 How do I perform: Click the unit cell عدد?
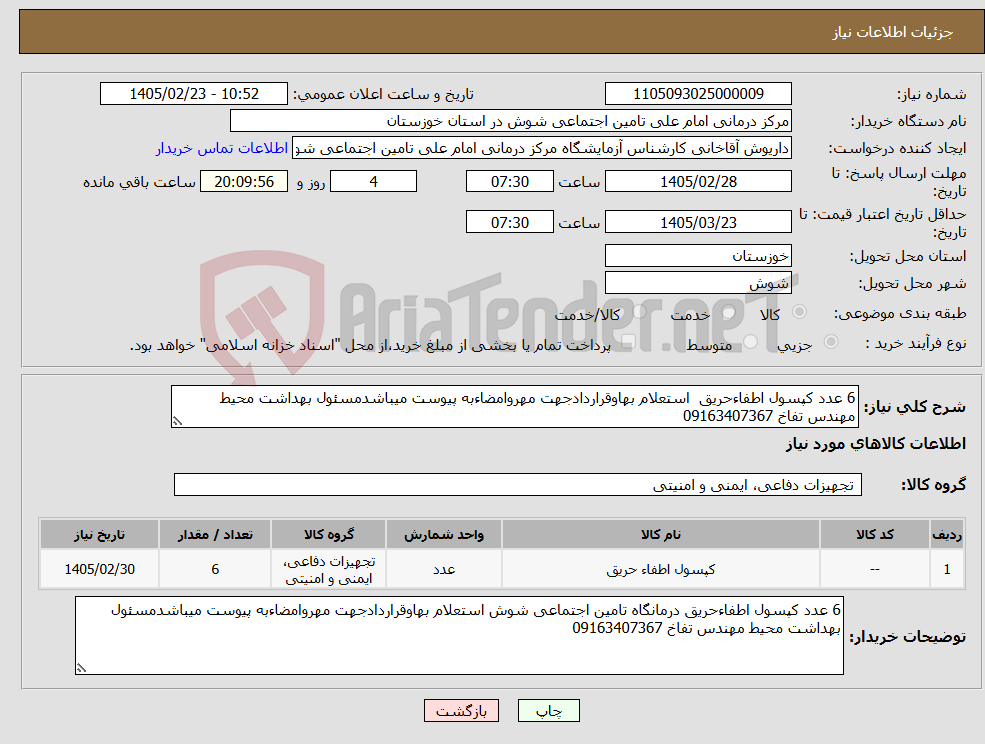point(444,569)
